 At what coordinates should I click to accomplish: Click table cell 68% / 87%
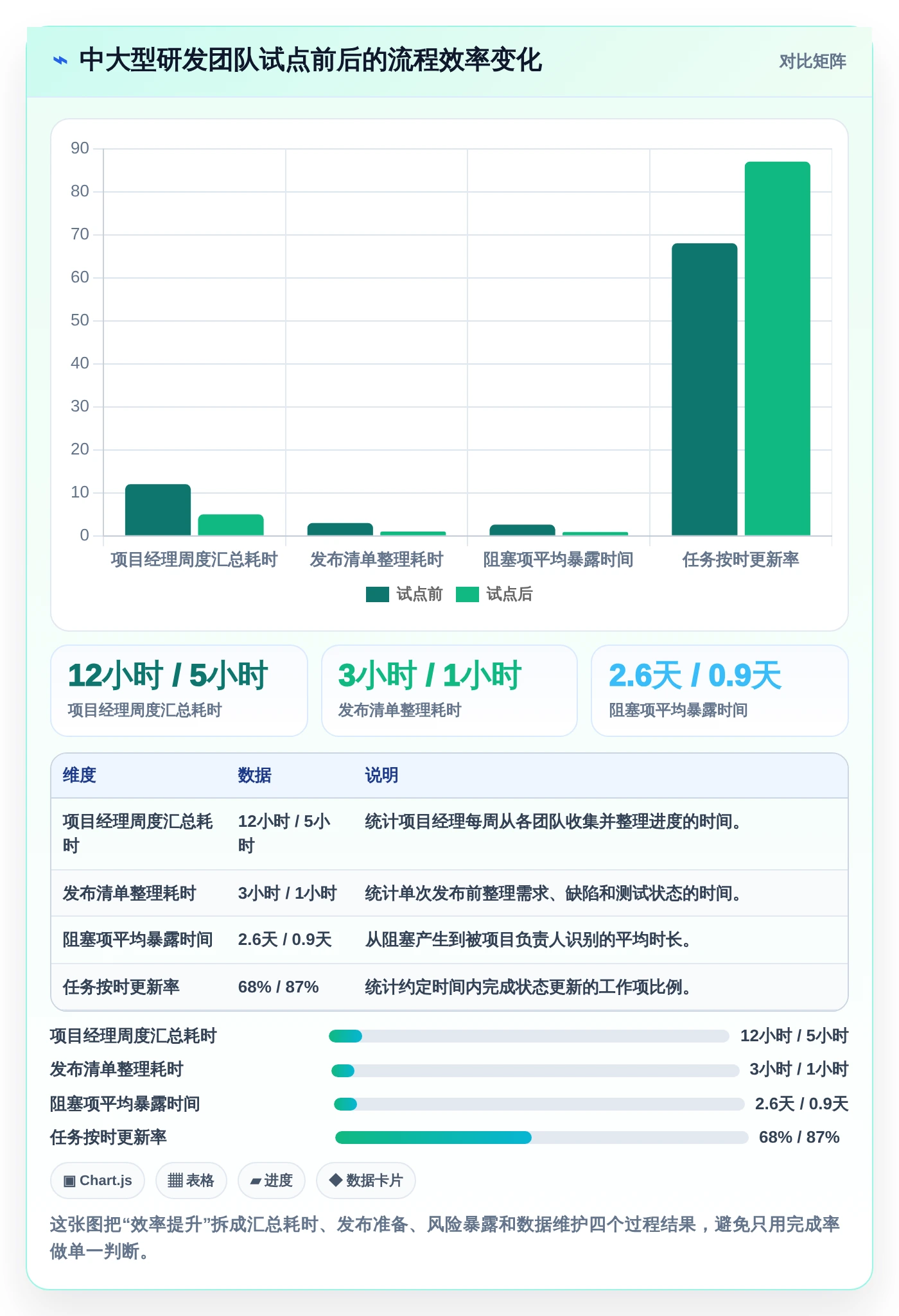279,987
